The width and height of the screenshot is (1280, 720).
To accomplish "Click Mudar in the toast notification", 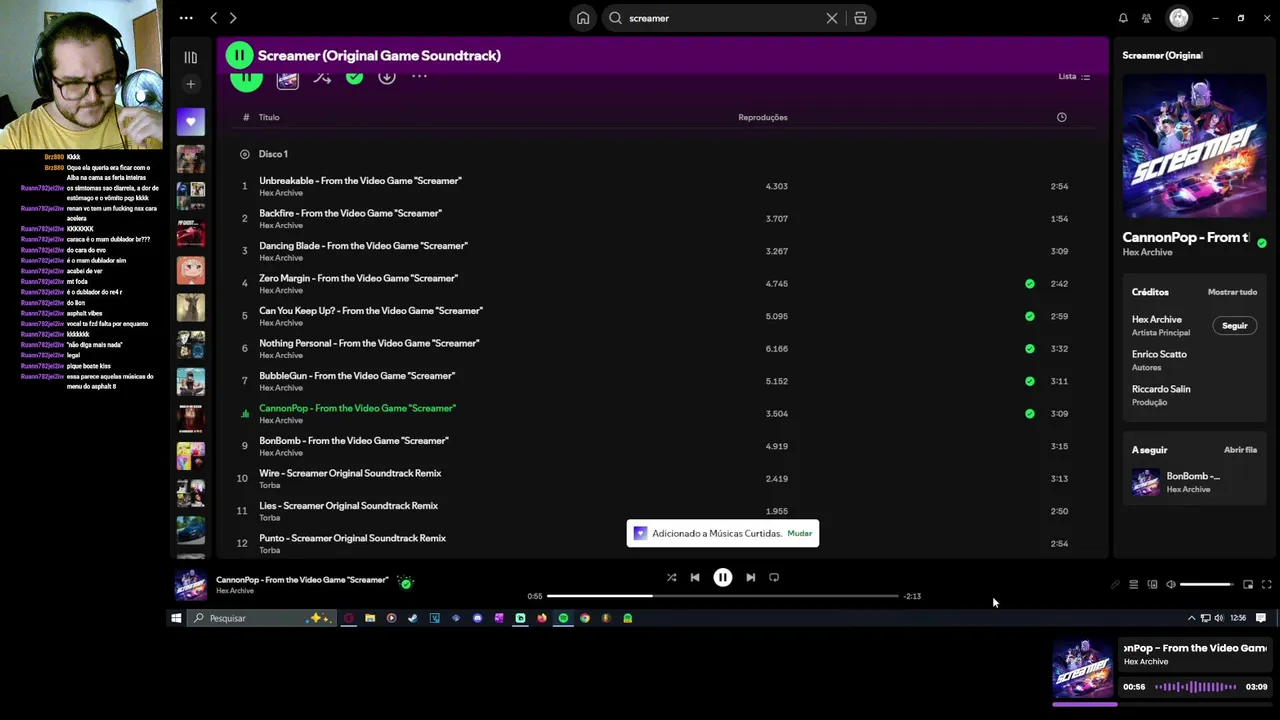I will coord(800,533).
